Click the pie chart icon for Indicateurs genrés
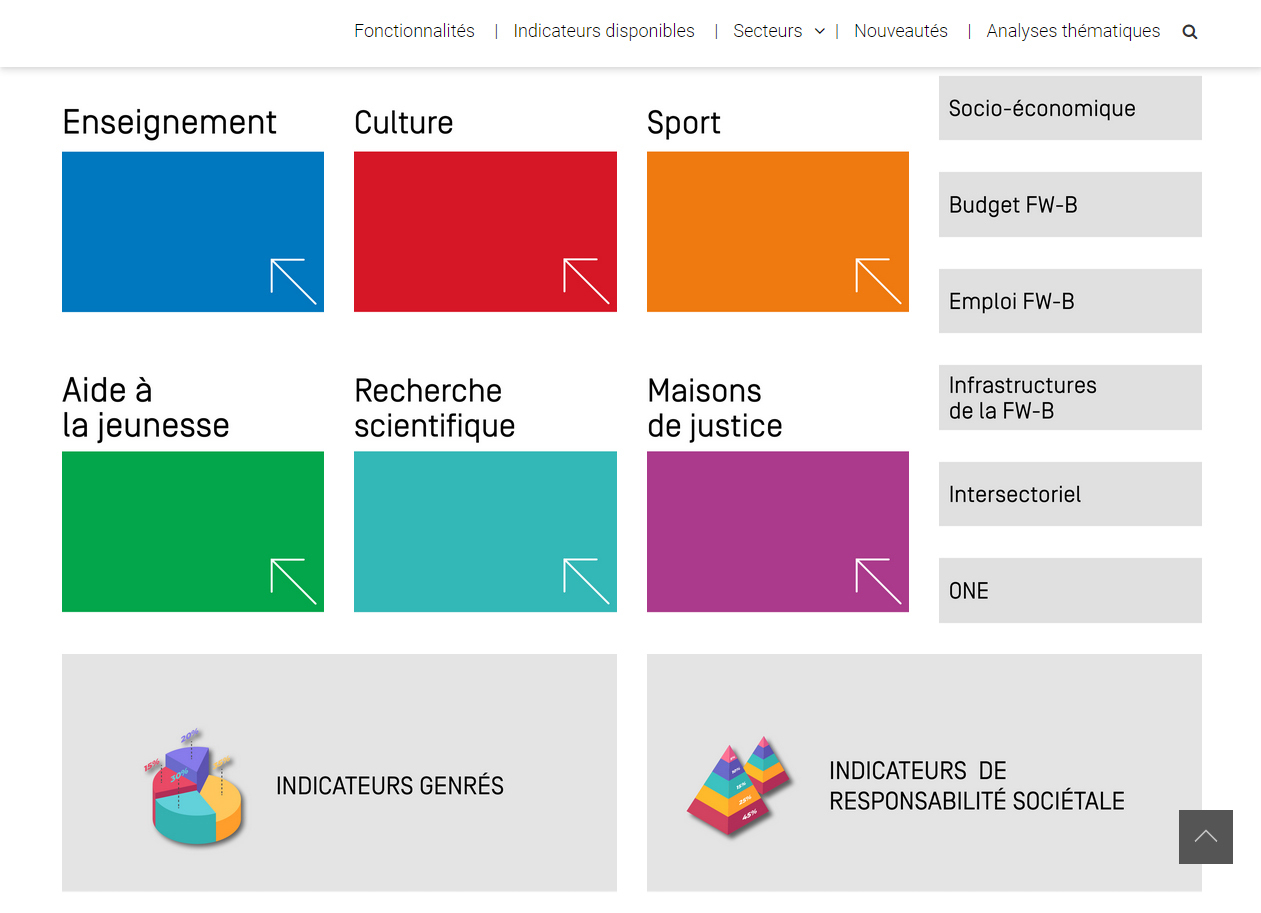1261x913 pixels. [x=195, y=787]
